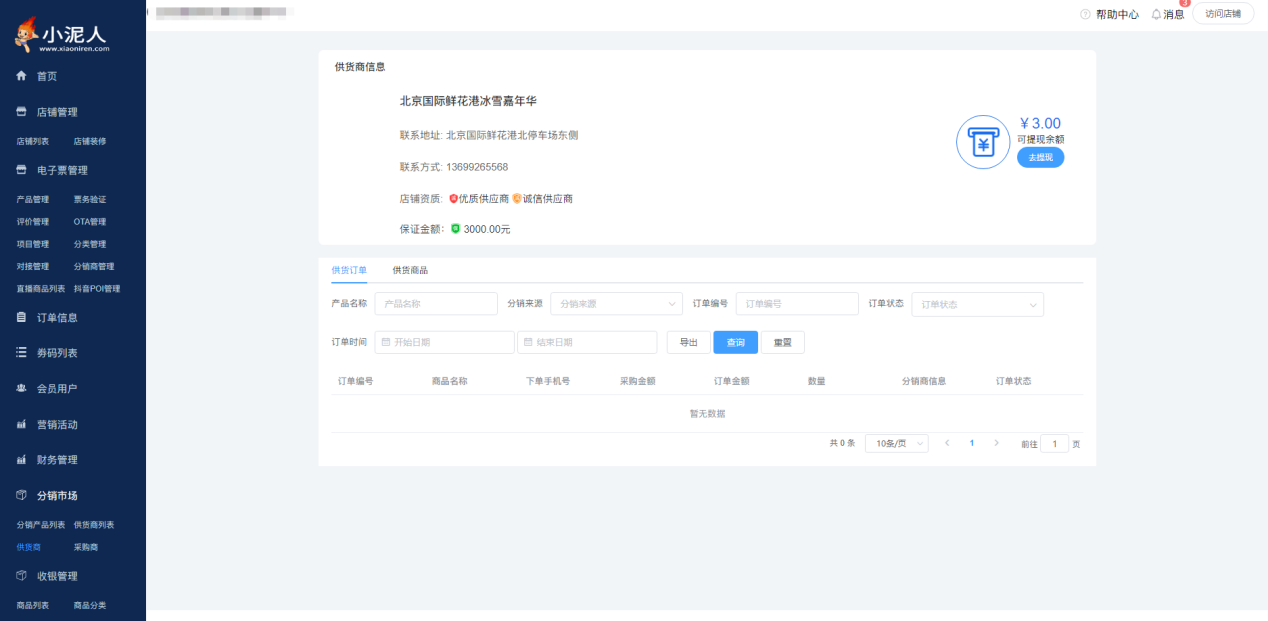Select the 供货订单 tab
This screenshot has width=1268, height=621.
349,270
